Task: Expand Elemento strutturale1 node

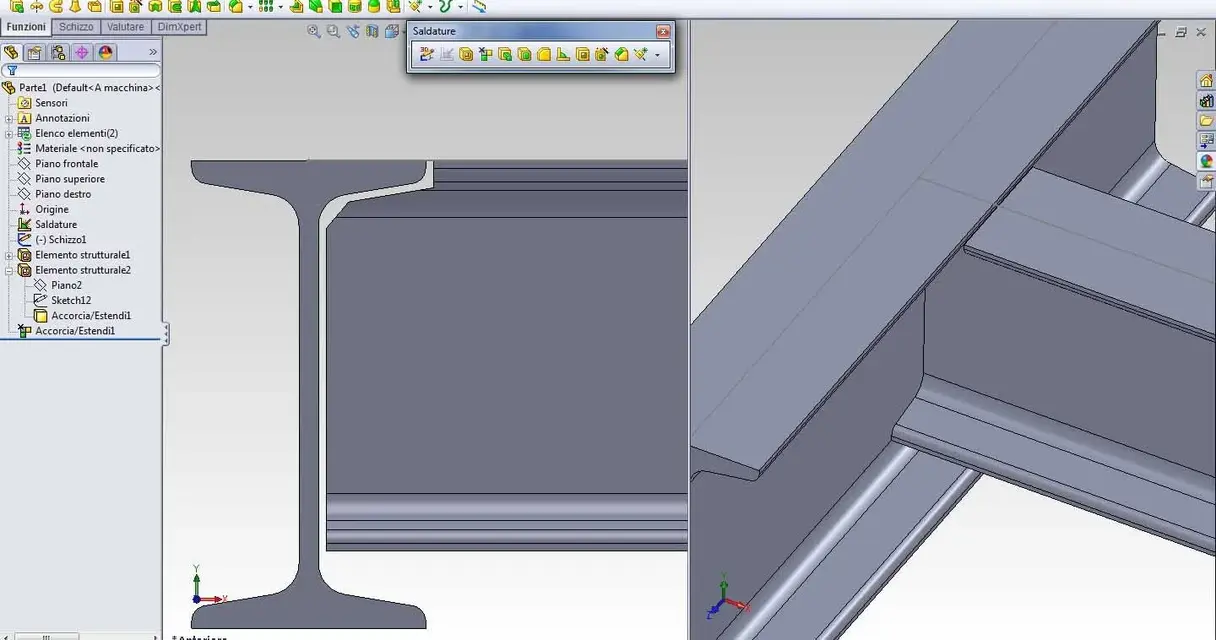Action: click(x=9, y=255)
